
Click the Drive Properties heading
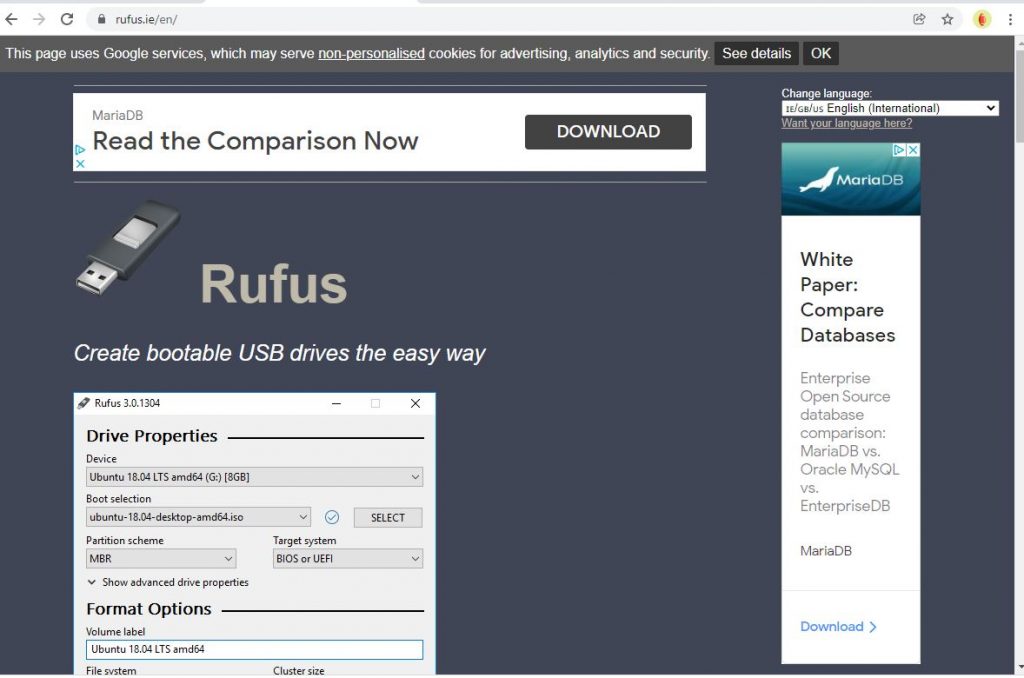tap(152, 436)
